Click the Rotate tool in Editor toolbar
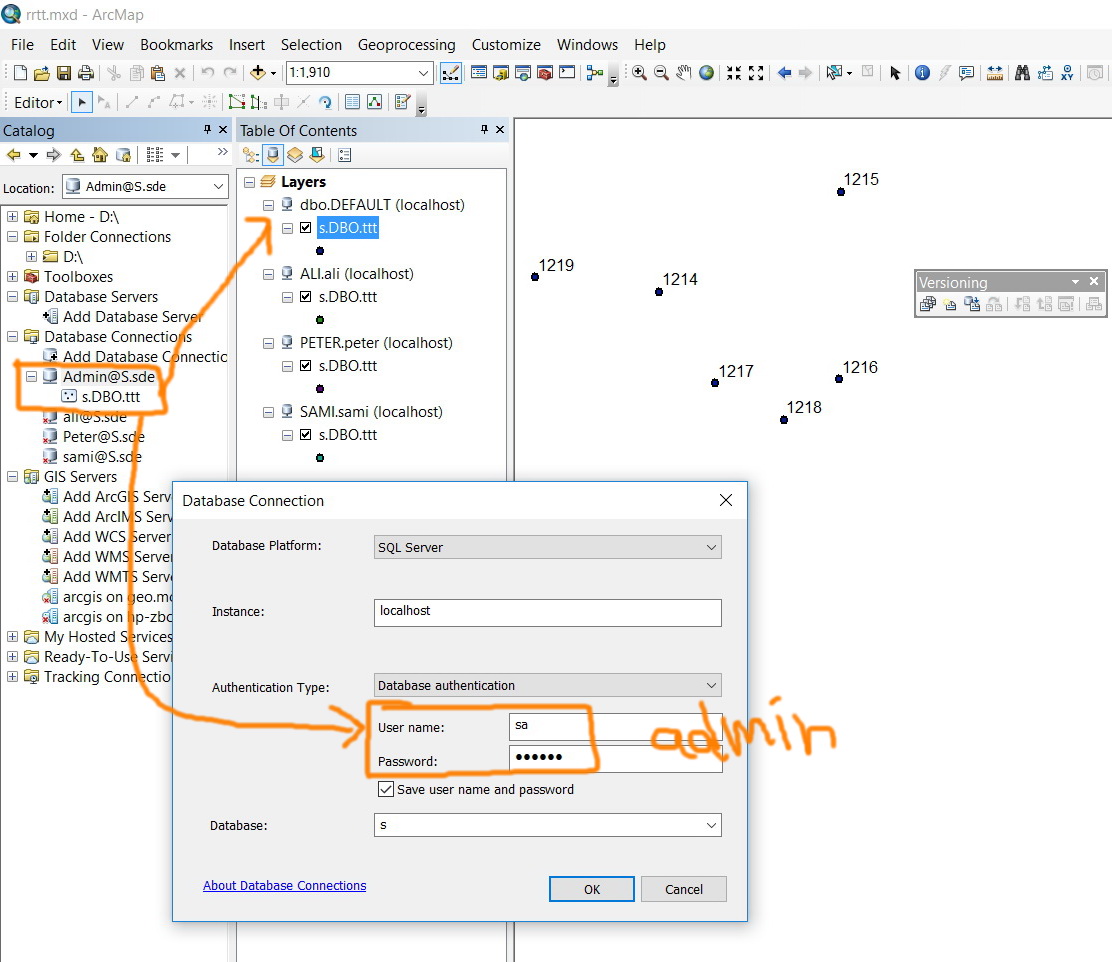1112x962 pixels. click(326, 102)
